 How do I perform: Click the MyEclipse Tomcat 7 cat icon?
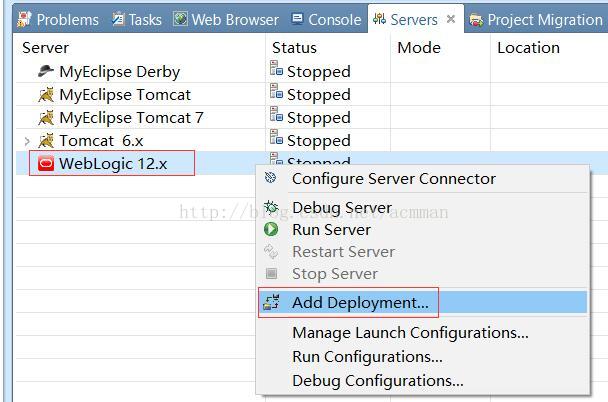coord(46,117)
